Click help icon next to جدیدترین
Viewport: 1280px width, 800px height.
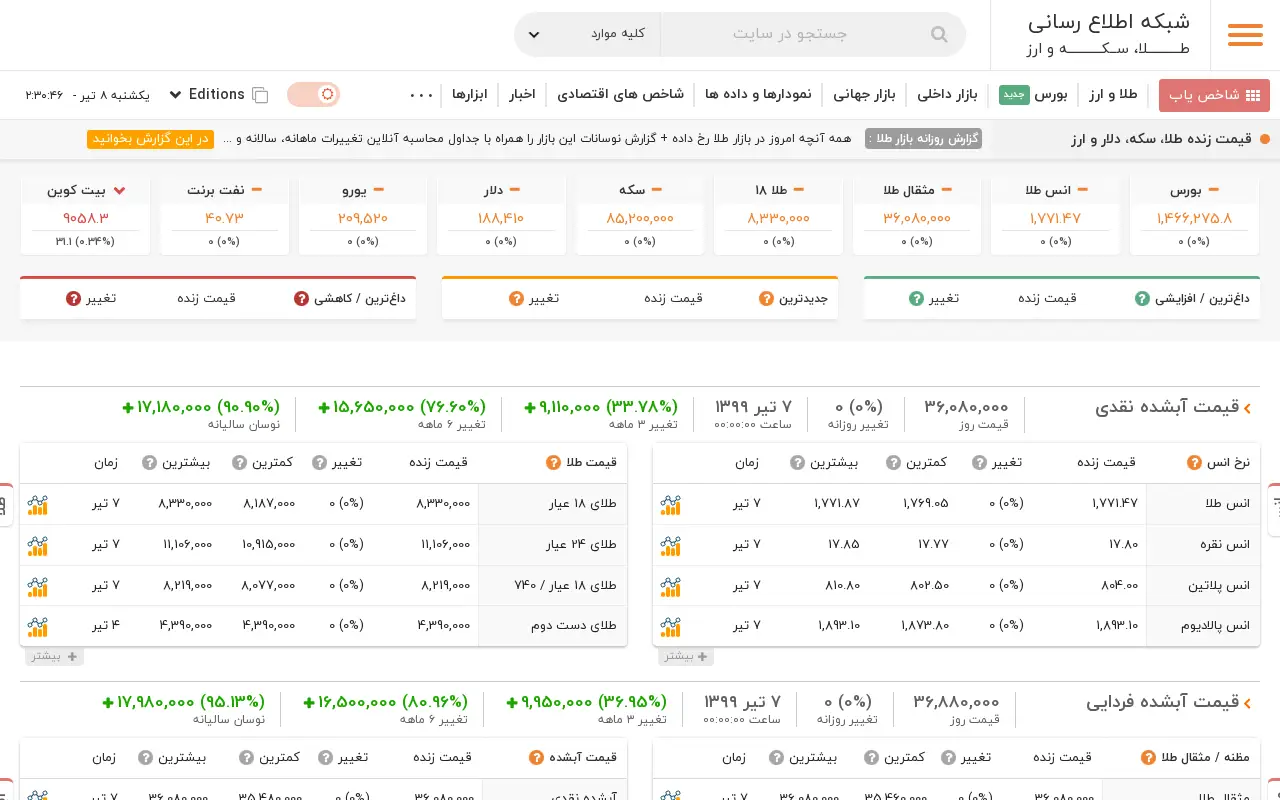[x=767, y=298]
